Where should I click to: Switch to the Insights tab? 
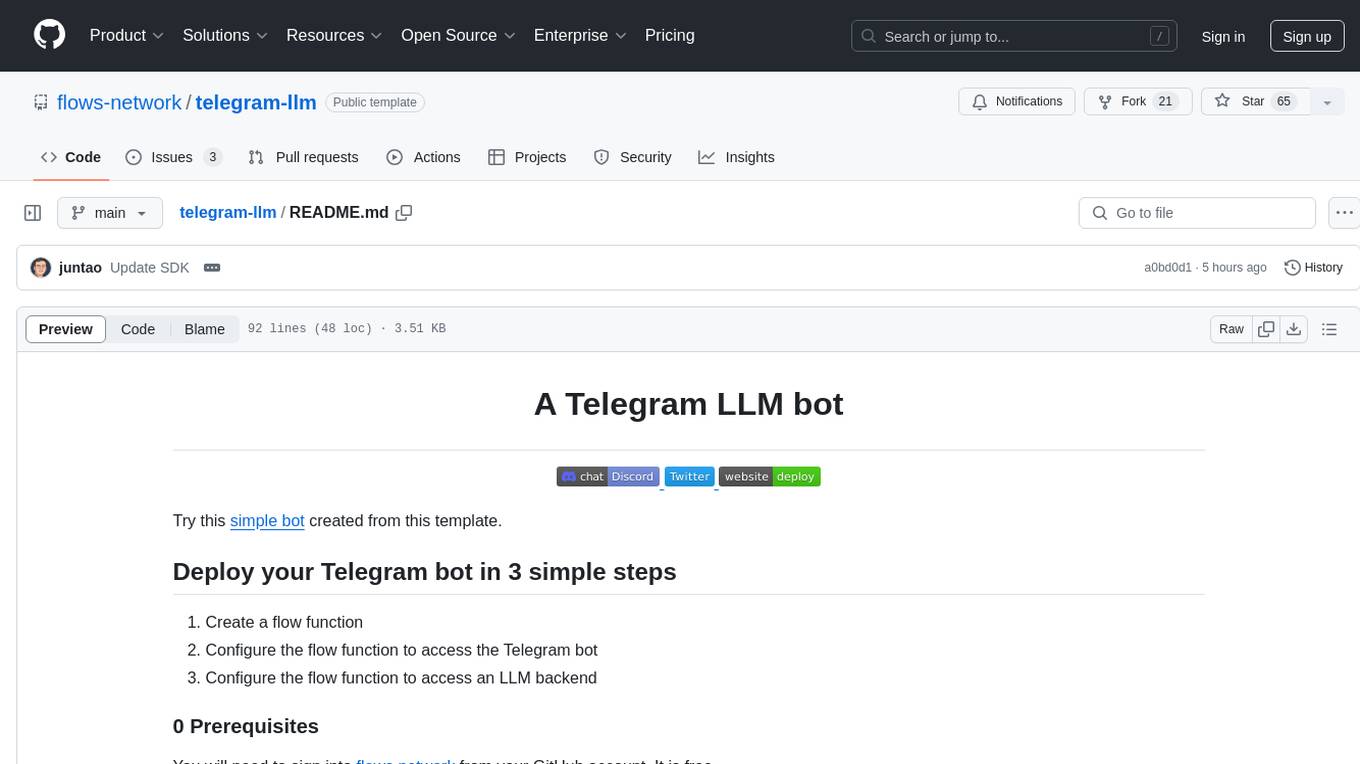736,157
